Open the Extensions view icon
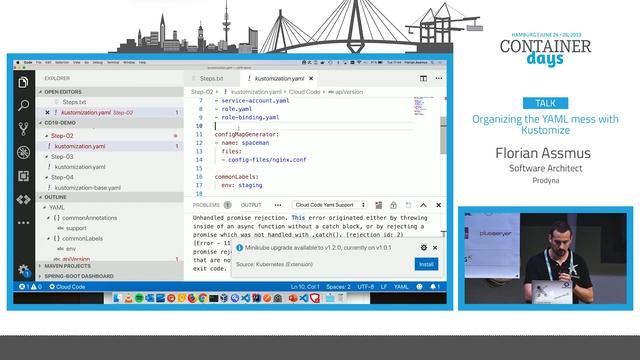 point(23,176)
